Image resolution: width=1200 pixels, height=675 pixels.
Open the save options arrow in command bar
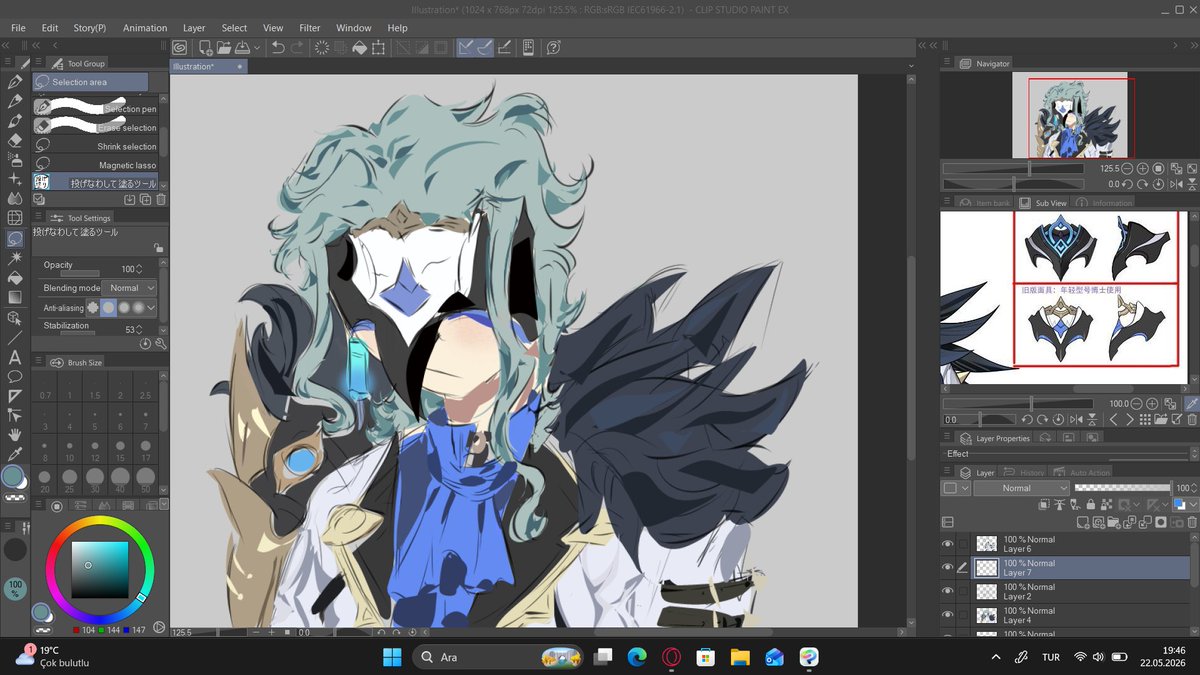[257, 47]
